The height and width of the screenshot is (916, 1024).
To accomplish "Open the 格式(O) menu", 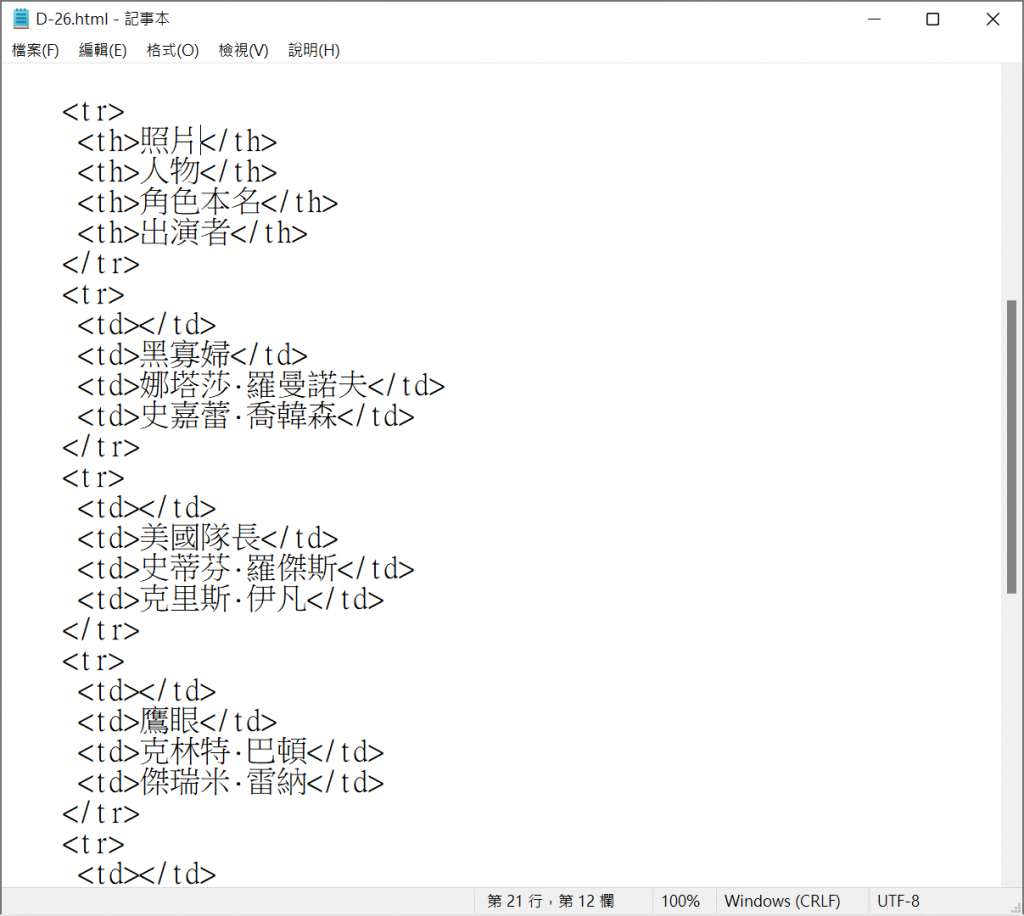I will coord(172,50).
